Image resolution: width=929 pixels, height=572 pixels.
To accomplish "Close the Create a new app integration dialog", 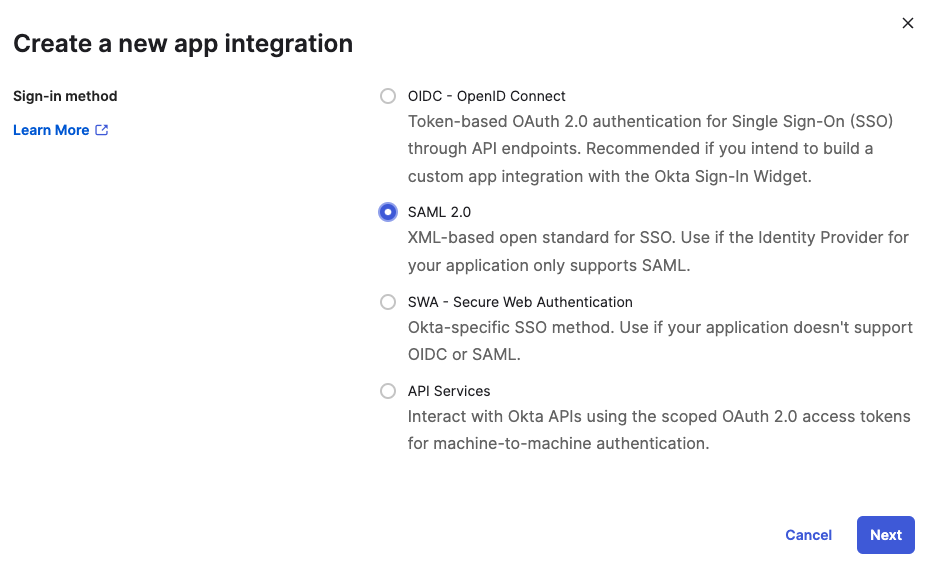I will point(908,23).
